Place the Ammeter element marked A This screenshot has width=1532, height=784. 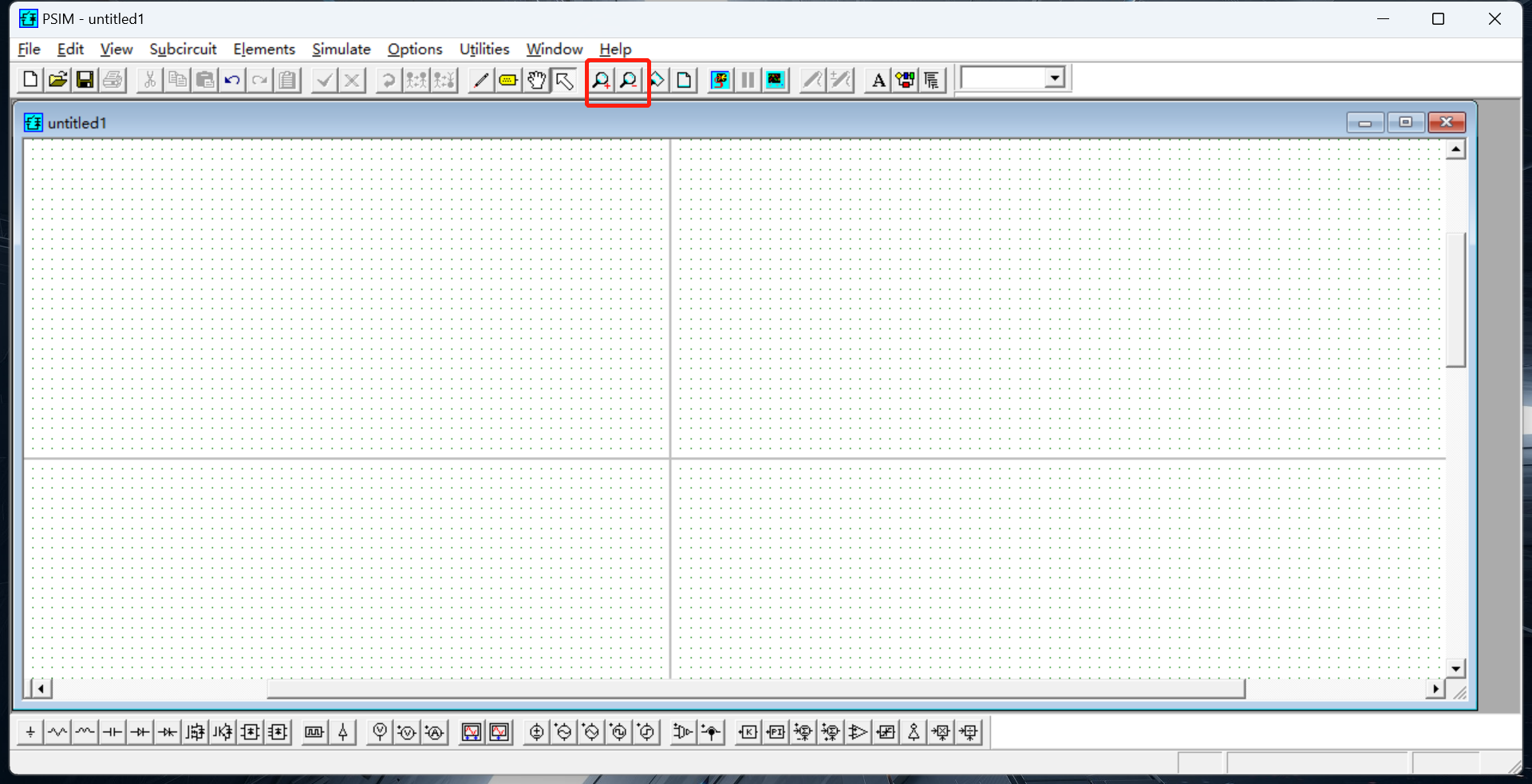pos(434,731)
